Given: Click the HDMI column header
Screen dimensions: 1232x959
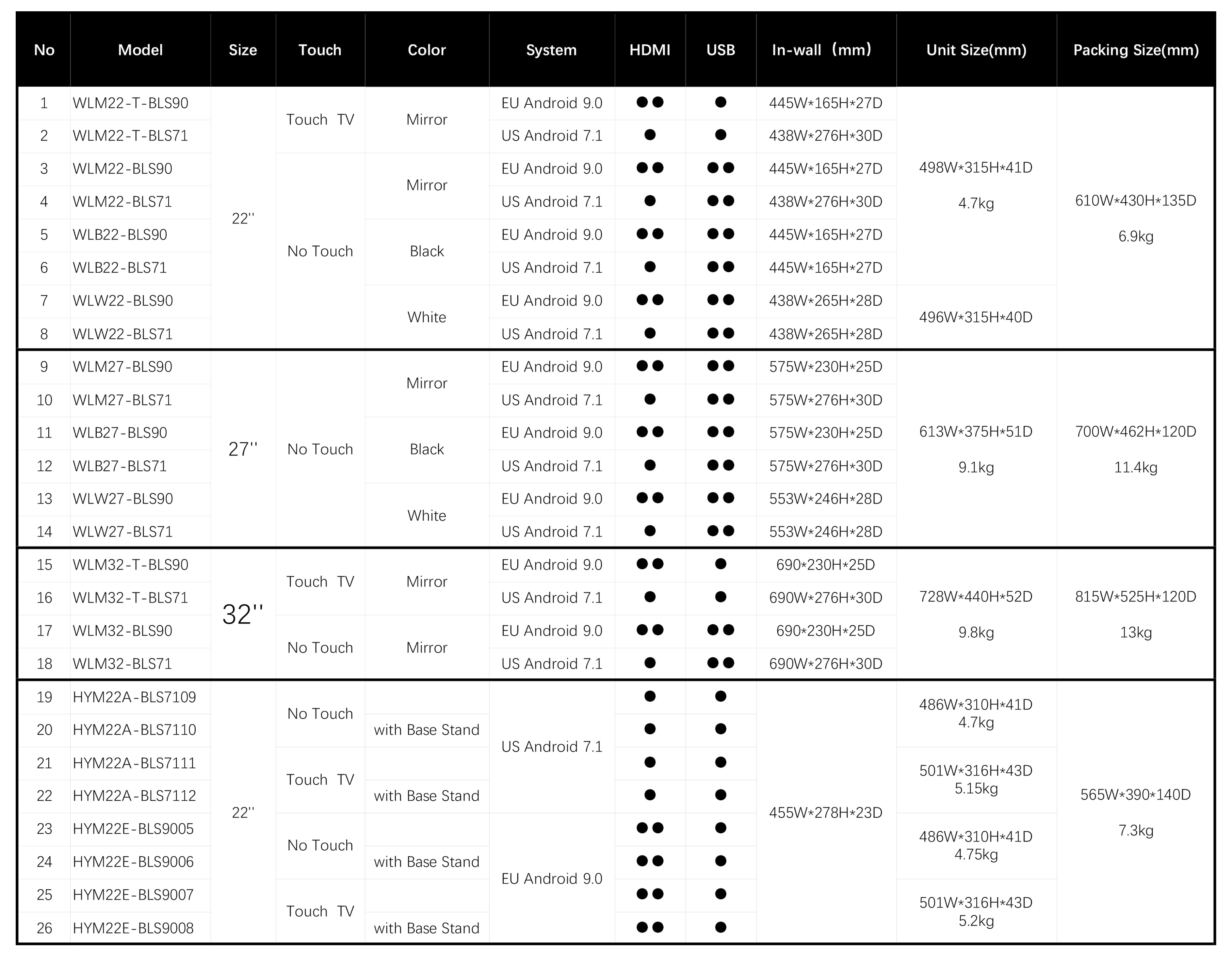Looking at the screenshot, I should [650, 50].
